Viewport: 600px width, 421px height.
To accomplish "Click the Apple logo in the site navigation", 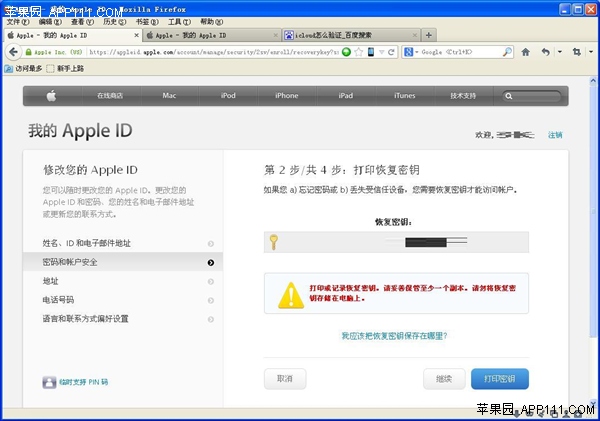I will 51,96.
